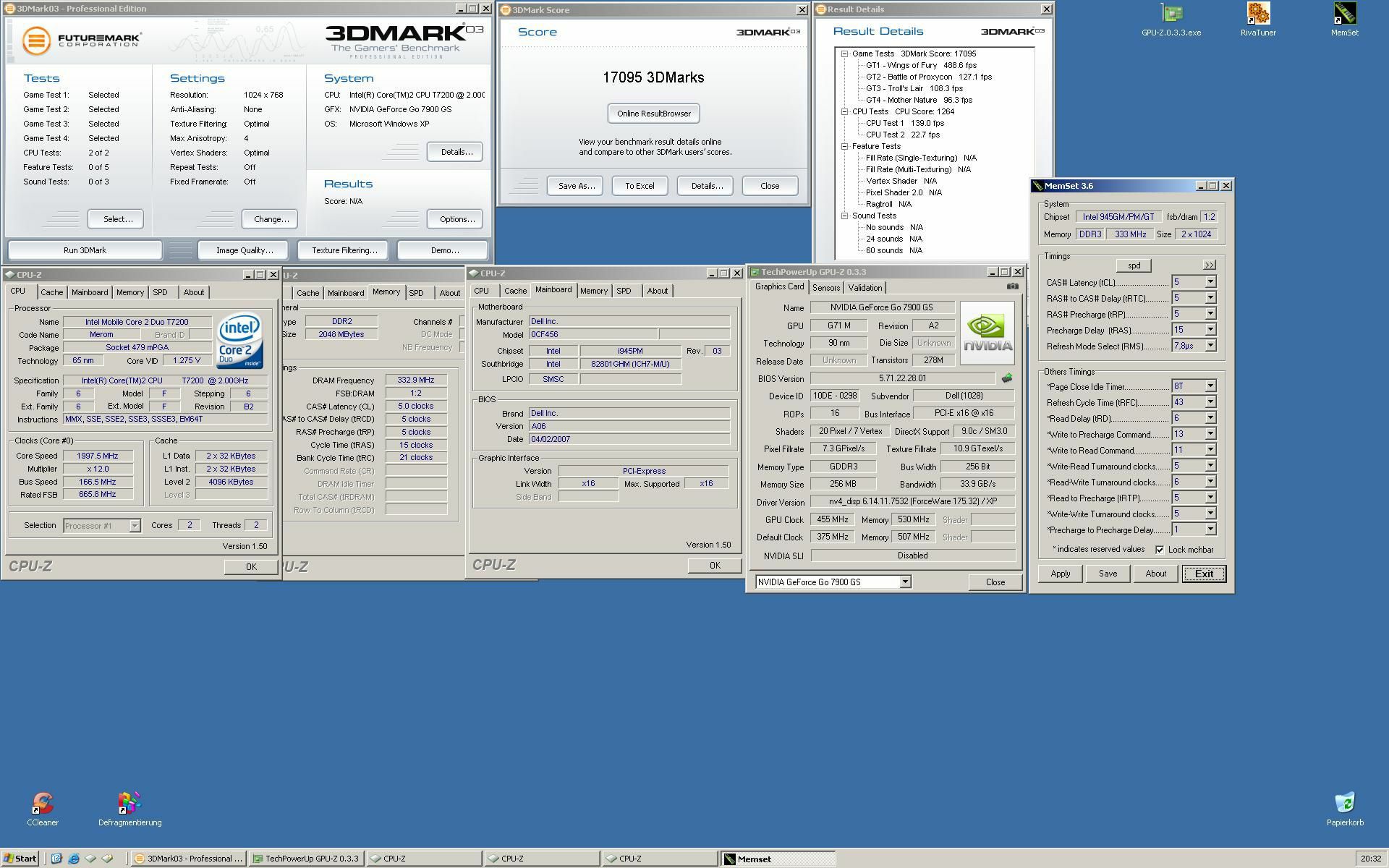Screen dimensions: 1389x868
Task: Click the fourth quick launch icon
Action: pos(108,859)
